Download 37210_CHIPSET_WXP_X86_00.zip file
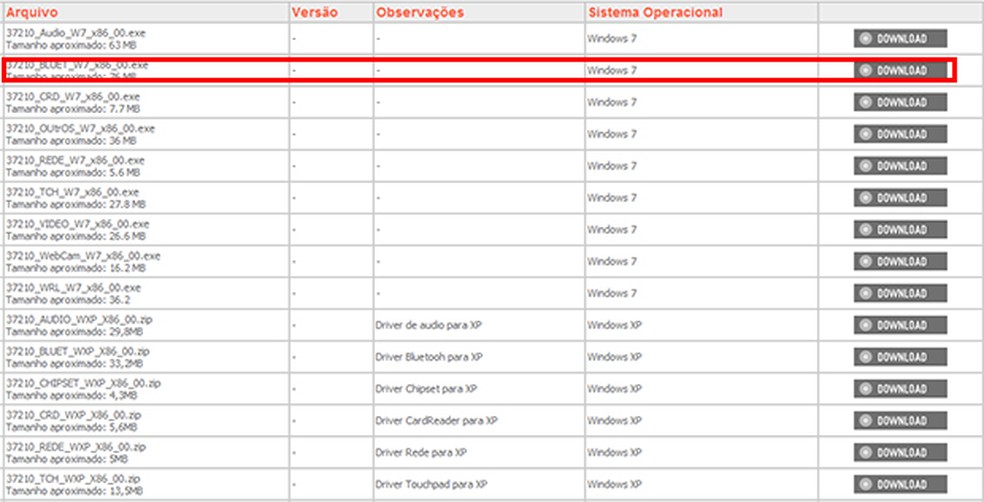 pyautogui.click(x=900, y=388)
